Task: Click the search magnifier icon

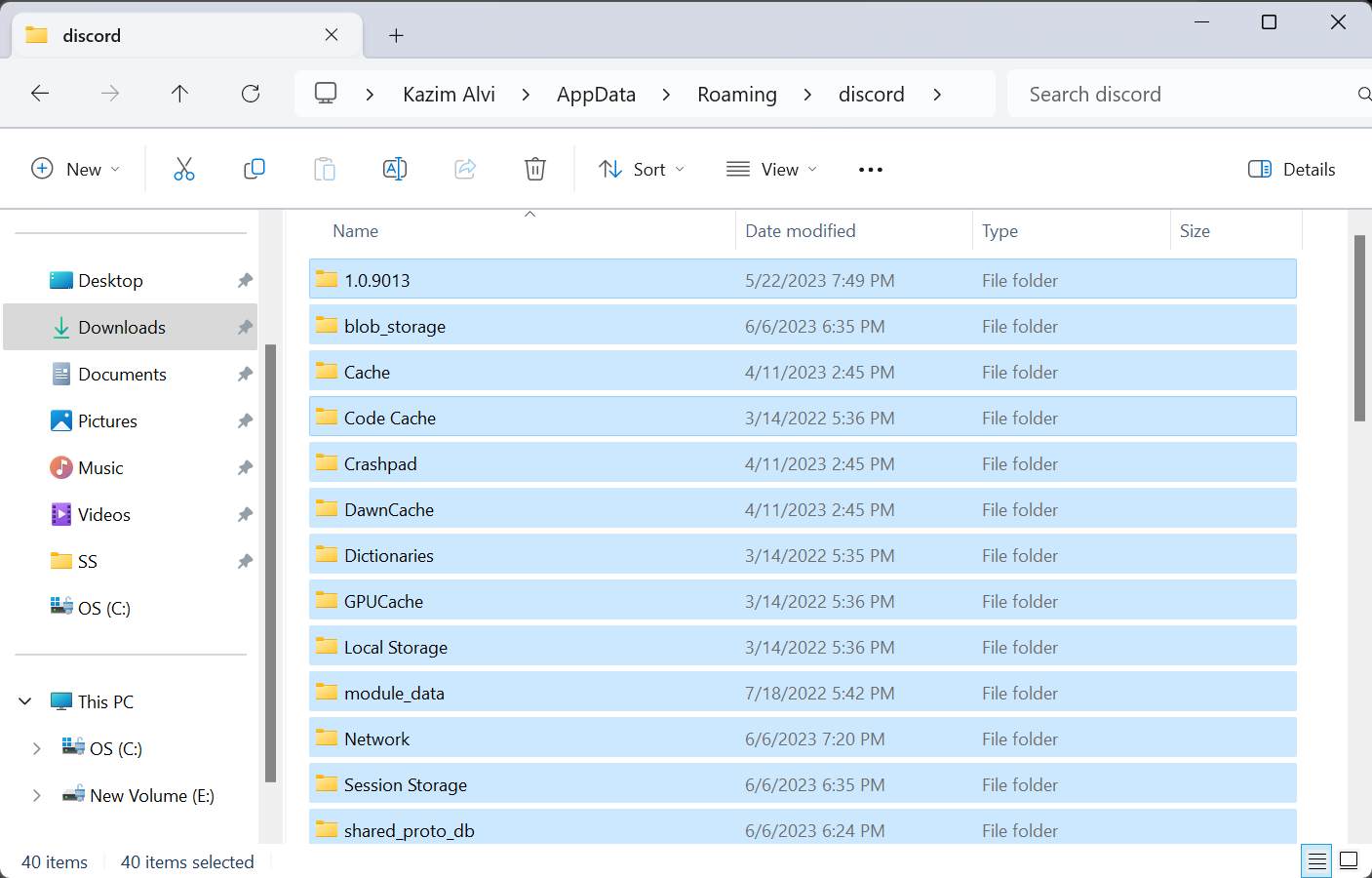Action: pyautogui.click(x=1363, y=94)
